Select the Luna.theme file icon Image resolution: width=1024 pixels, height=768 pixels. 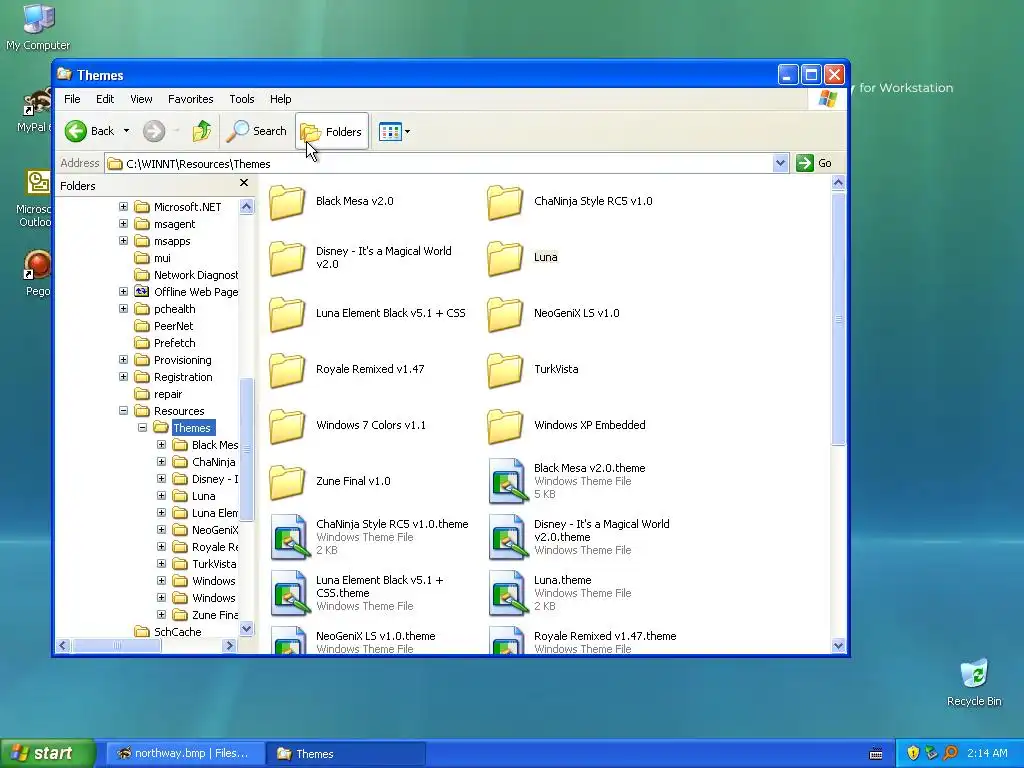coord(507,593)
